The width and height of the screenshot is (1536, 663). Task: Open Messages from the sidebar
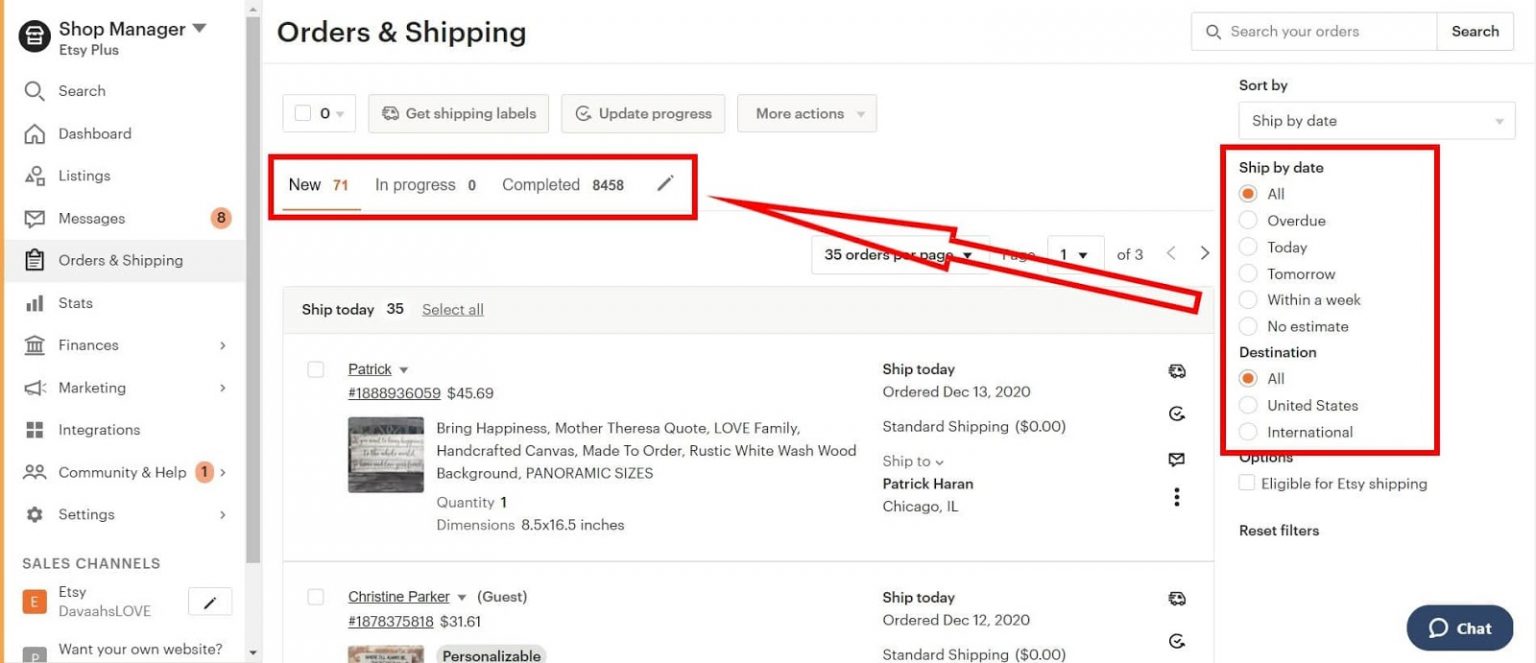click(90, 218)
